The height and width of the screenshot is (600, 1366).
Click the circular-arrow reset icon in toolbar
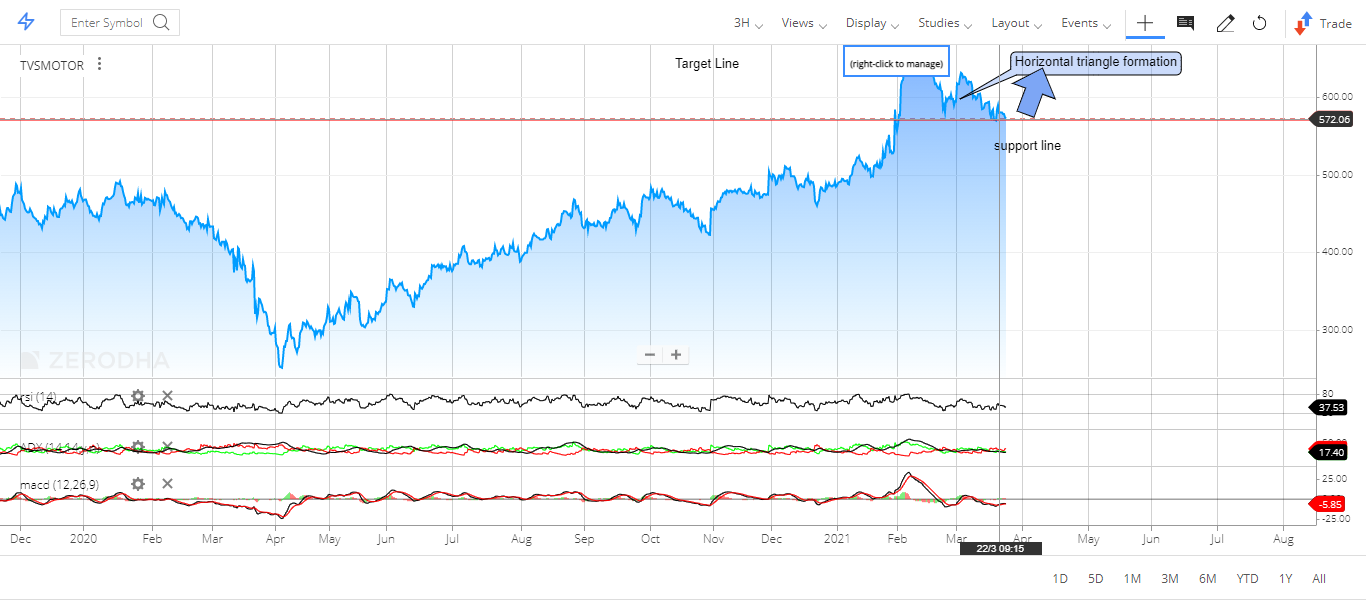(1260, 23)
